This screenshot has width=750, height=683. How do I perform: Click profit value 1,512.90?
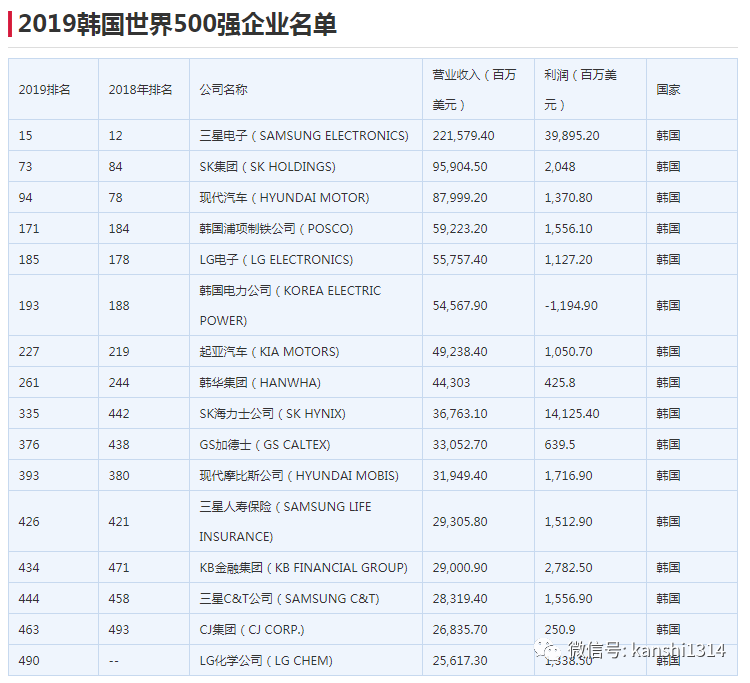569,522
